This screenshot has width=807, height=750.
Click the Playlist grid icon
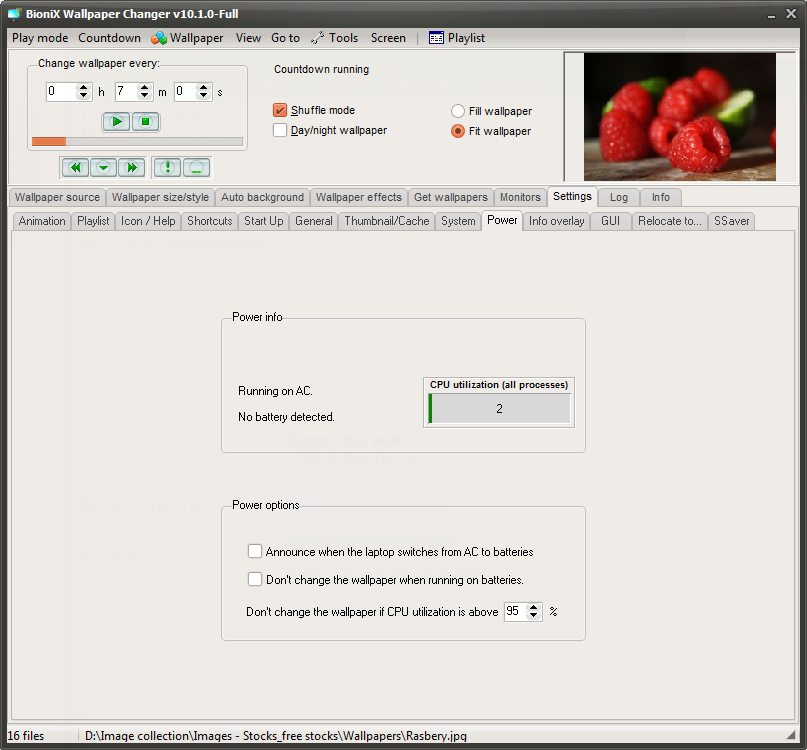[436, 38]
